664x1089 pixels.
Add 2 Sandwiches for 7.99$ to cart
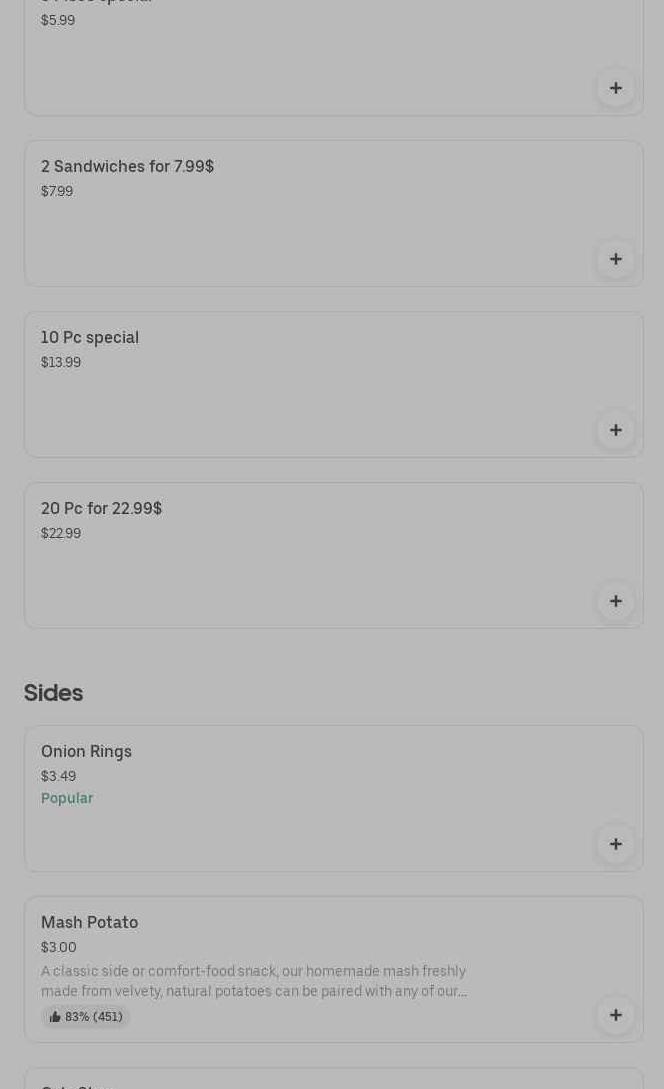(x=615, y=259)
